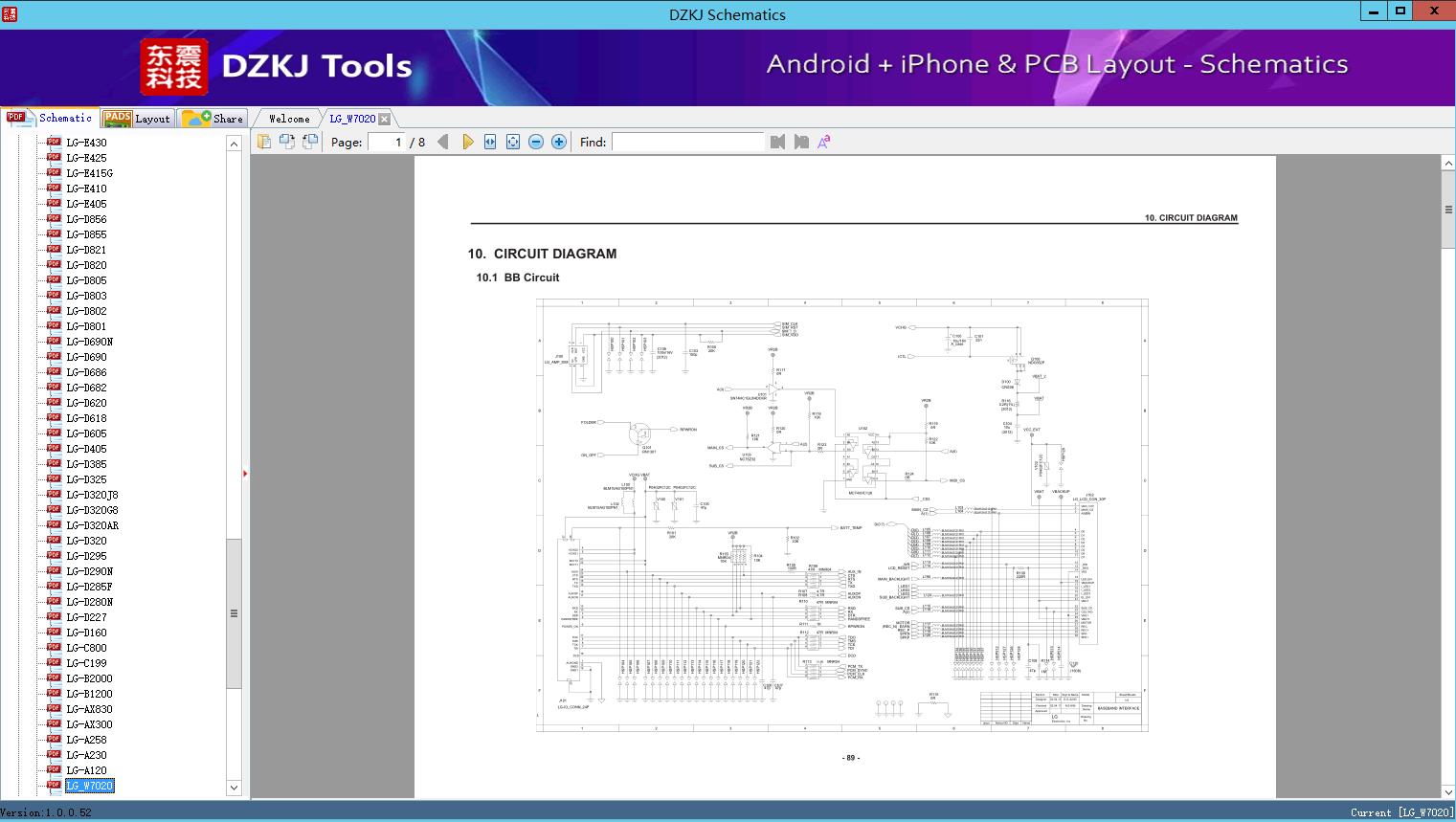Open LG-D856 in the schematic list
1456x822 pixels.
click(86, 219)
